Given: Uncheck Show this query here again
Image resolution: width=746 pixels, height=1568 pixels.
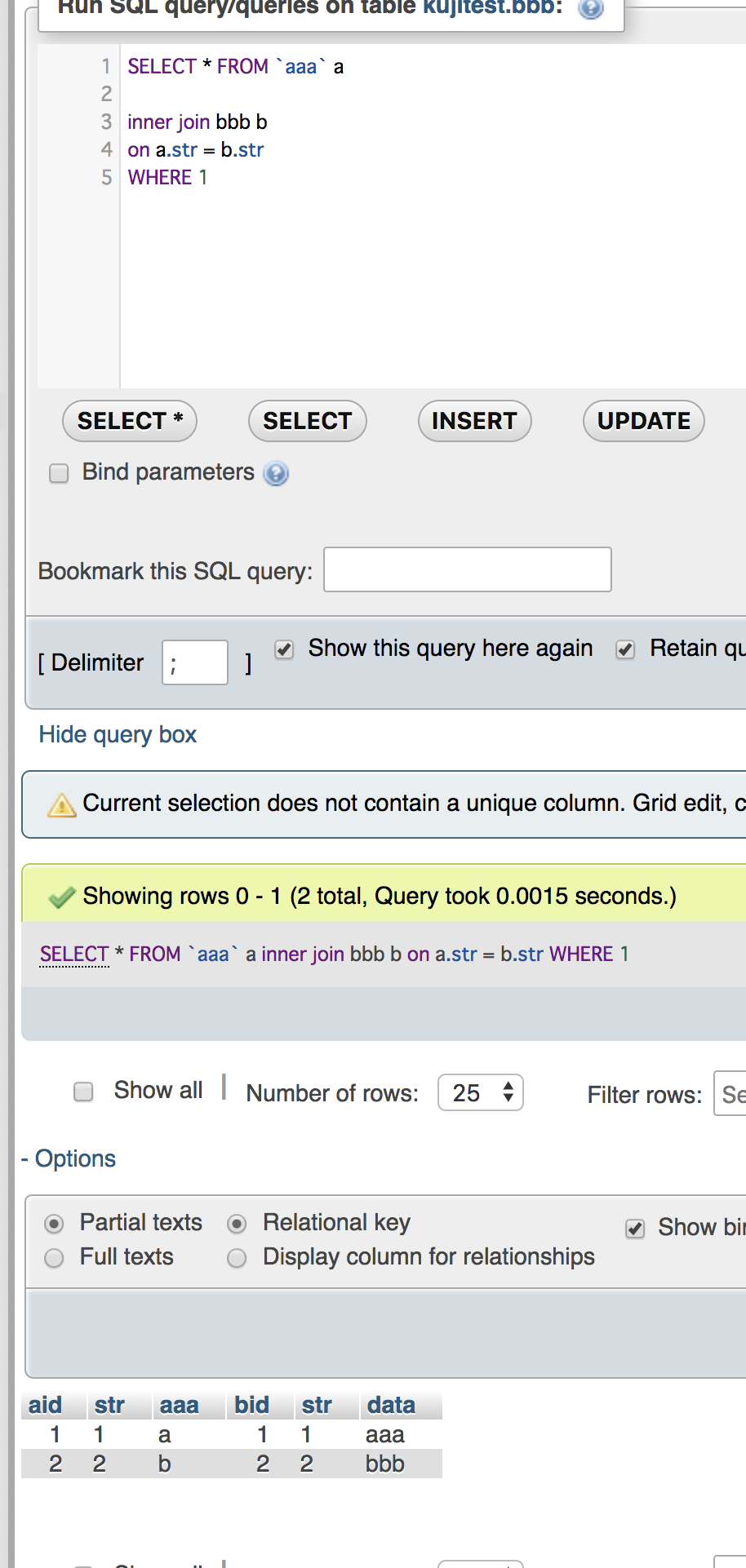Looking at the screenshot, I should pos(284,649).
